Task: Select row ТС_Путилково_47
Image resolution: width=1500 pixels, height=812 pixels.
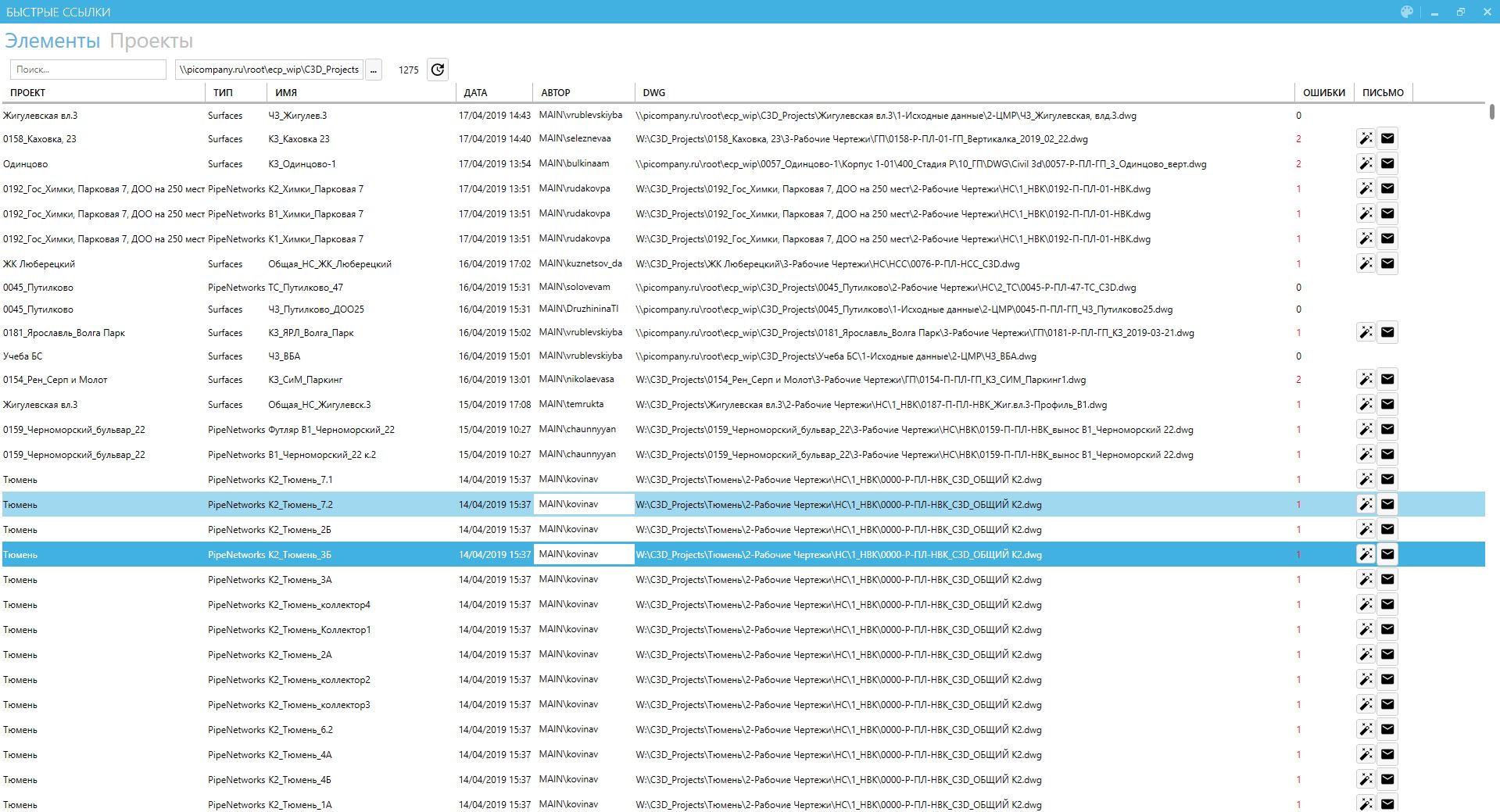Action: click(743, 287)
